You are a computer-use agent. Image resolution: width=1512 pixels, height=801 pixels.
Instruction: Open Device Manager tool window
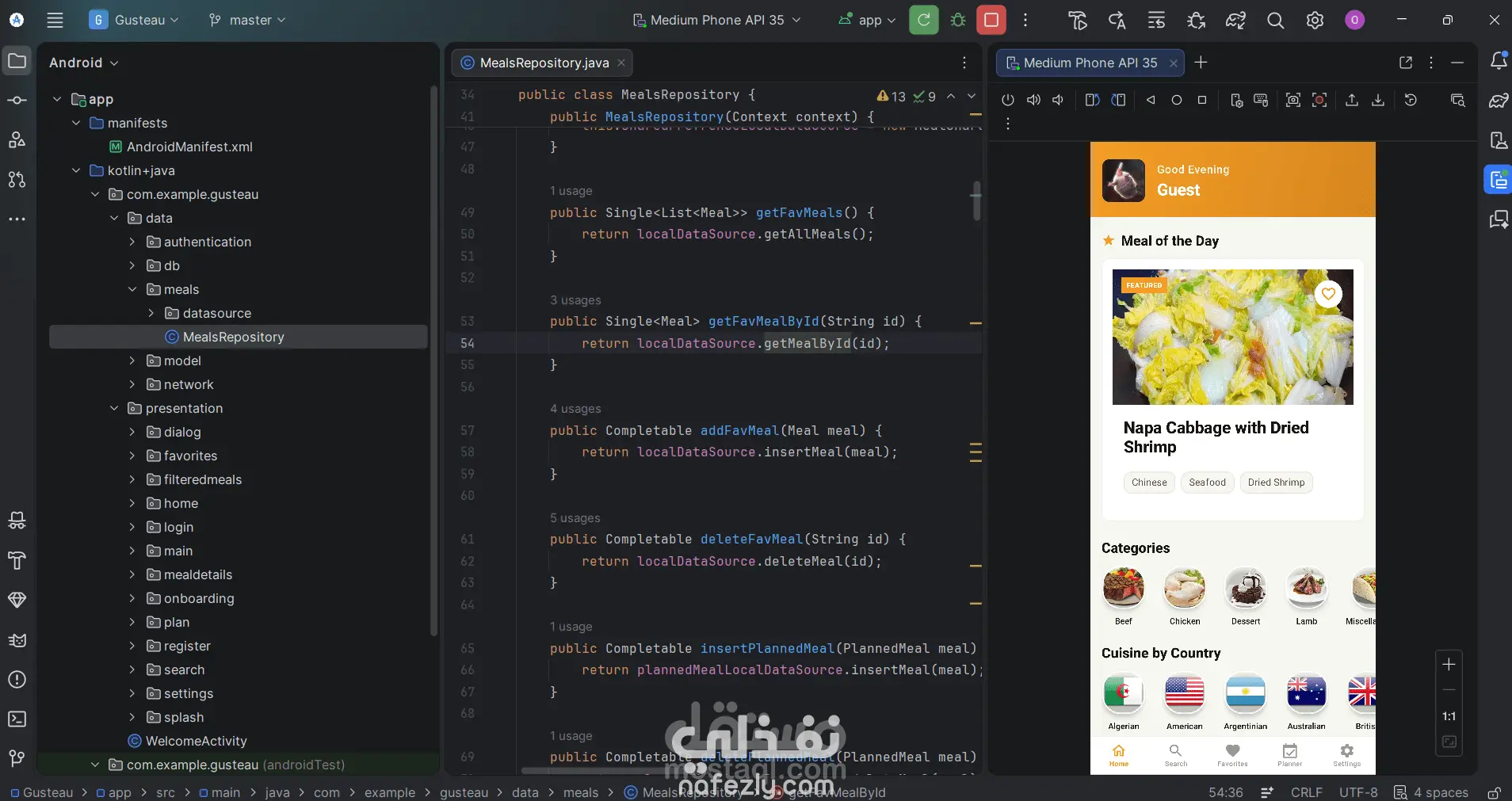(1499, 140)
